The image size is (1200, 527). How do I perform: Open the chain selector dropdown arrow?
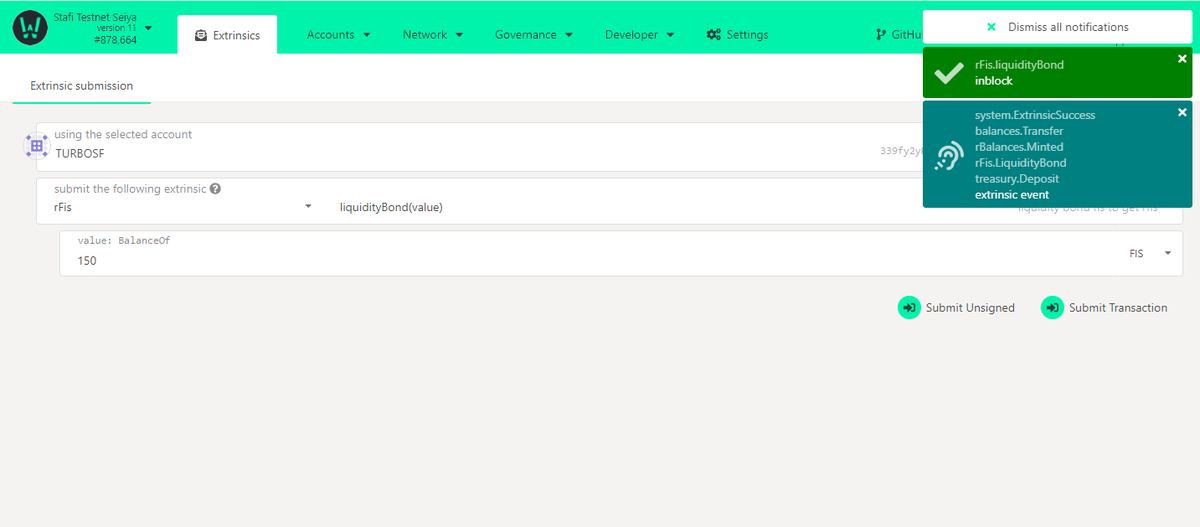tap(148, 28)
